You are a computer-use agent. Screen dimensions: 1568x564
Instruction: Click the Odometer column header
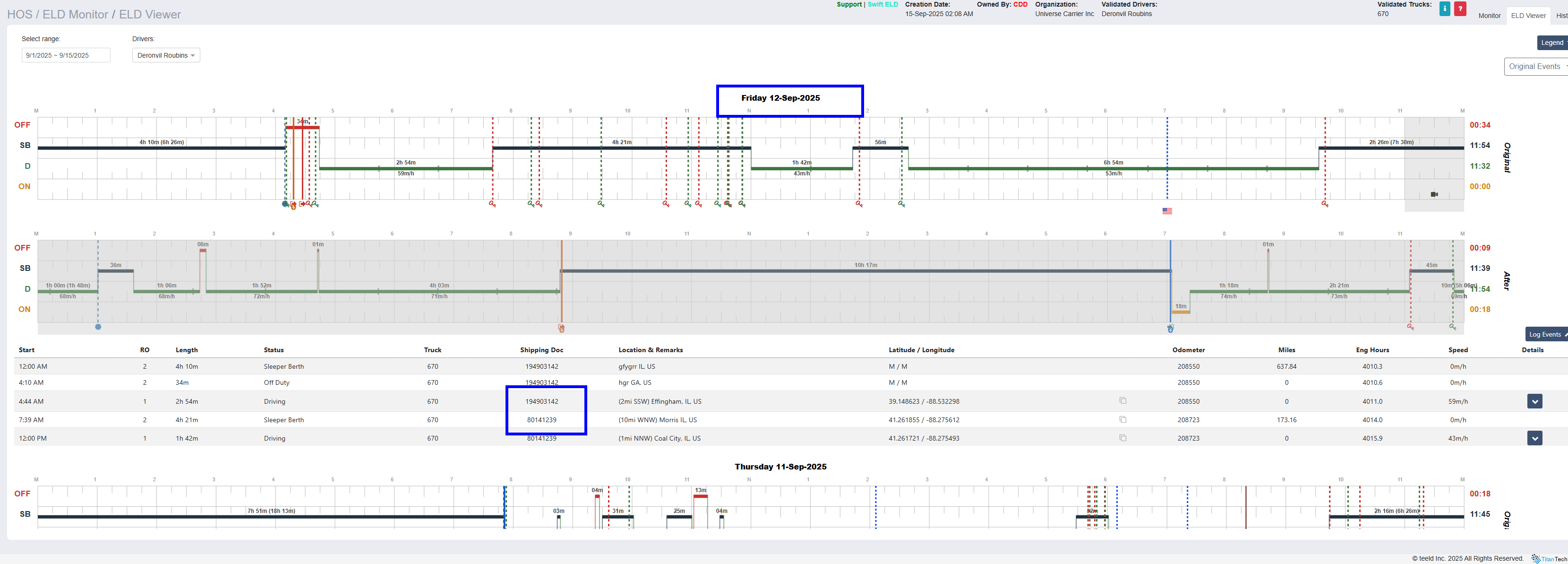1188,350
